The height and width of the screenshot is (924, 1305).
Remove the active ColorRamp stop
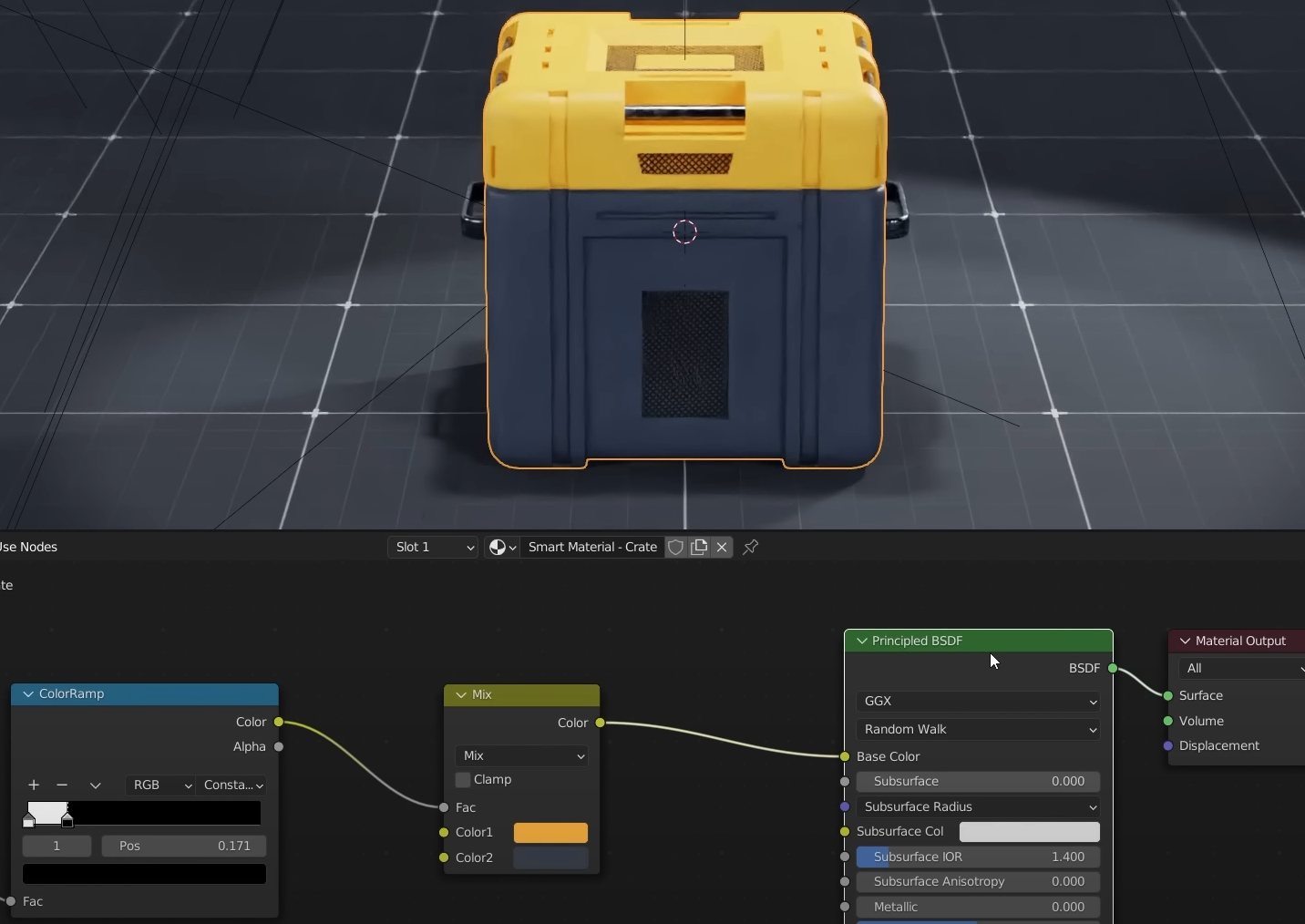click(x=62, y=785)
